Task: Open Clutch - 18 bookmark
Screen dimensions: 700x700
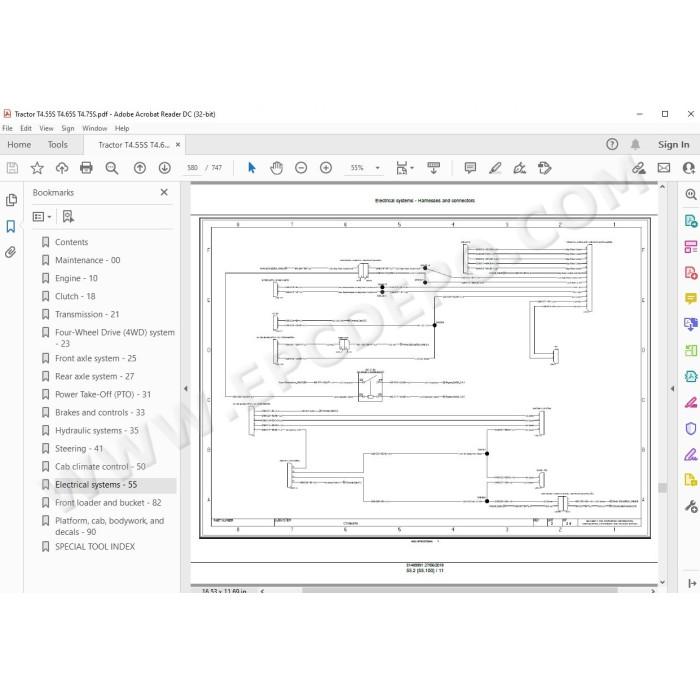Action: click(75, 296)
